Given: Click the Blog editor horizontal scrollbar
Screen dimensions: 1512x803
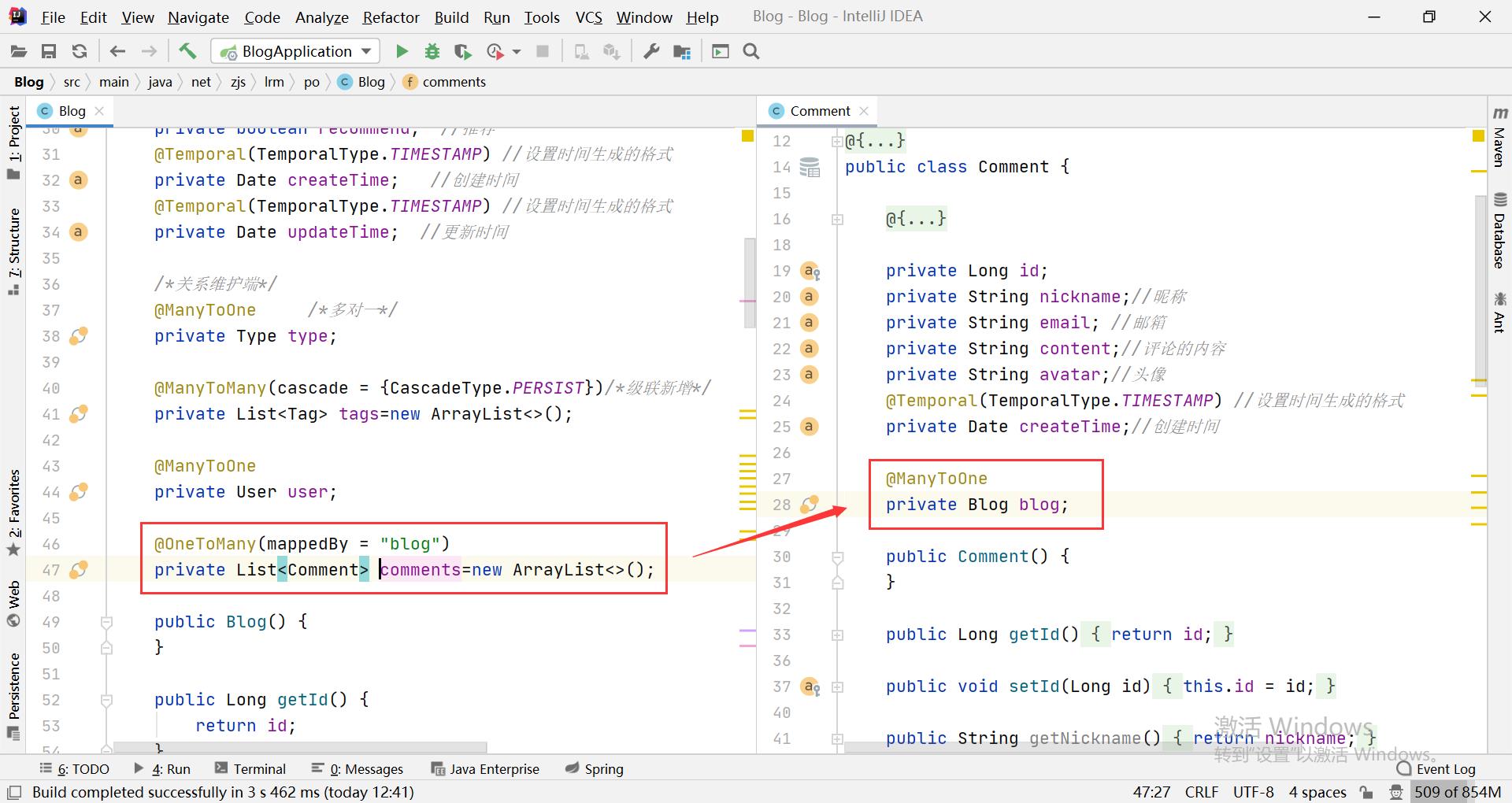Looking at the screenshot, I should click(x=299, y=747).
